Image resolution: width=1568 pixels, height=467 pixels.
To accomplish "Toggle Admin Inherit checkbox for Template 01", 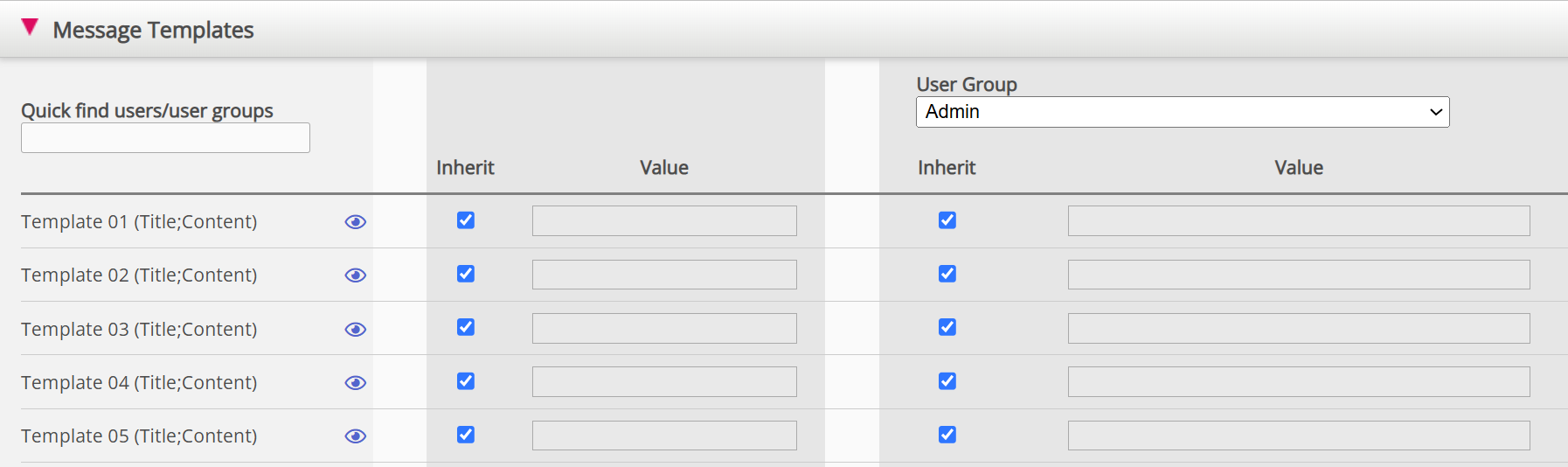I will [x=947, y=220].
